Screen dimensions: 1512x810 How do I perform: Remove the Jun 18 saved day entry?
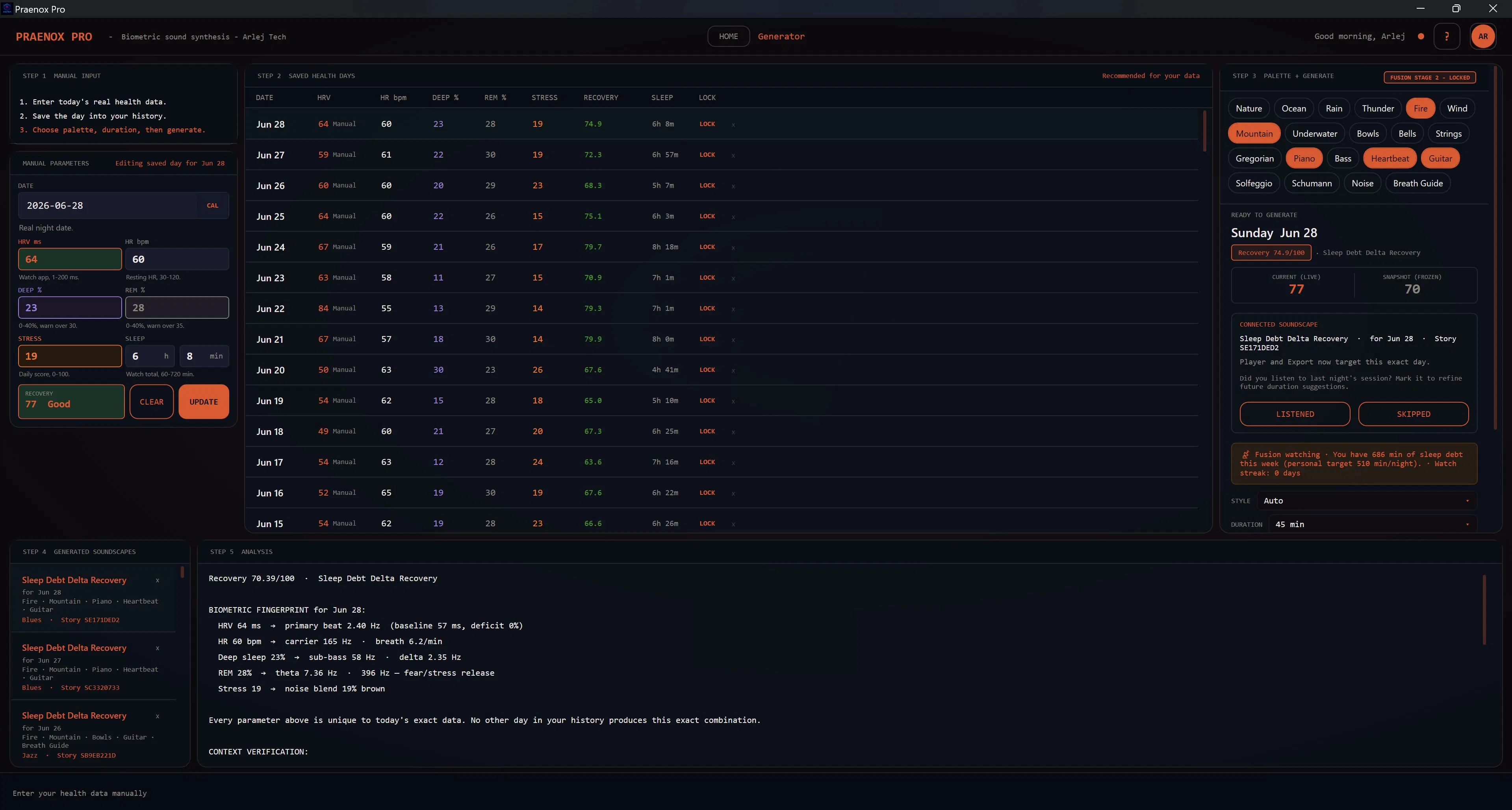coord(733,431)
